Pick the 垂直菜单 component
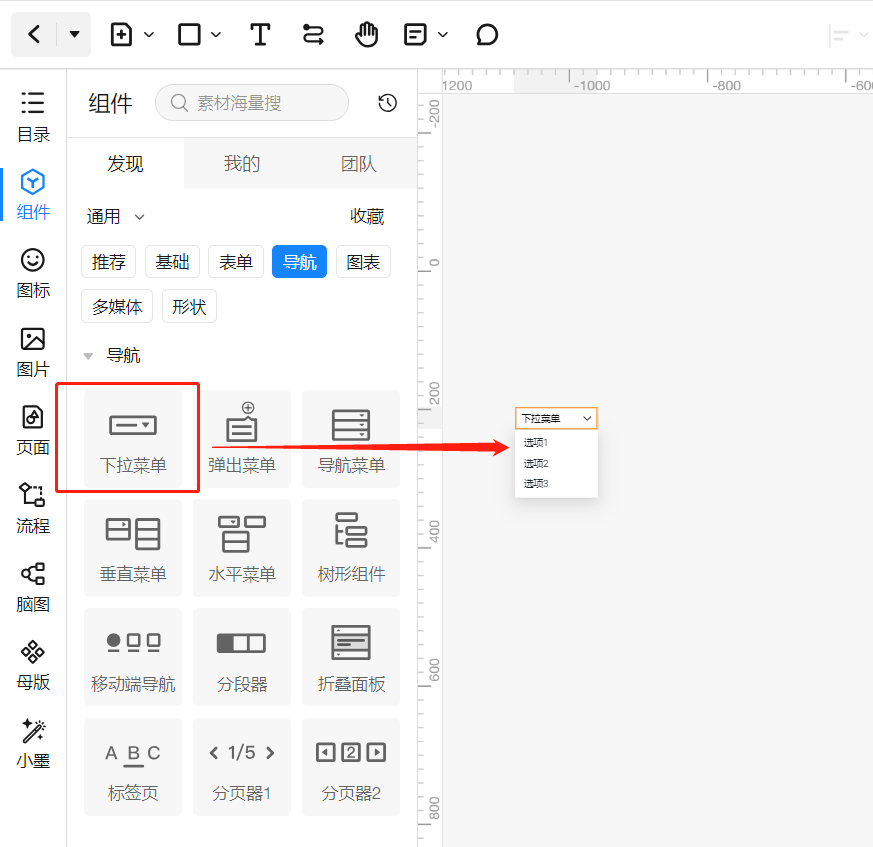Viewport: 873px width, 847px height. point(133,548)
